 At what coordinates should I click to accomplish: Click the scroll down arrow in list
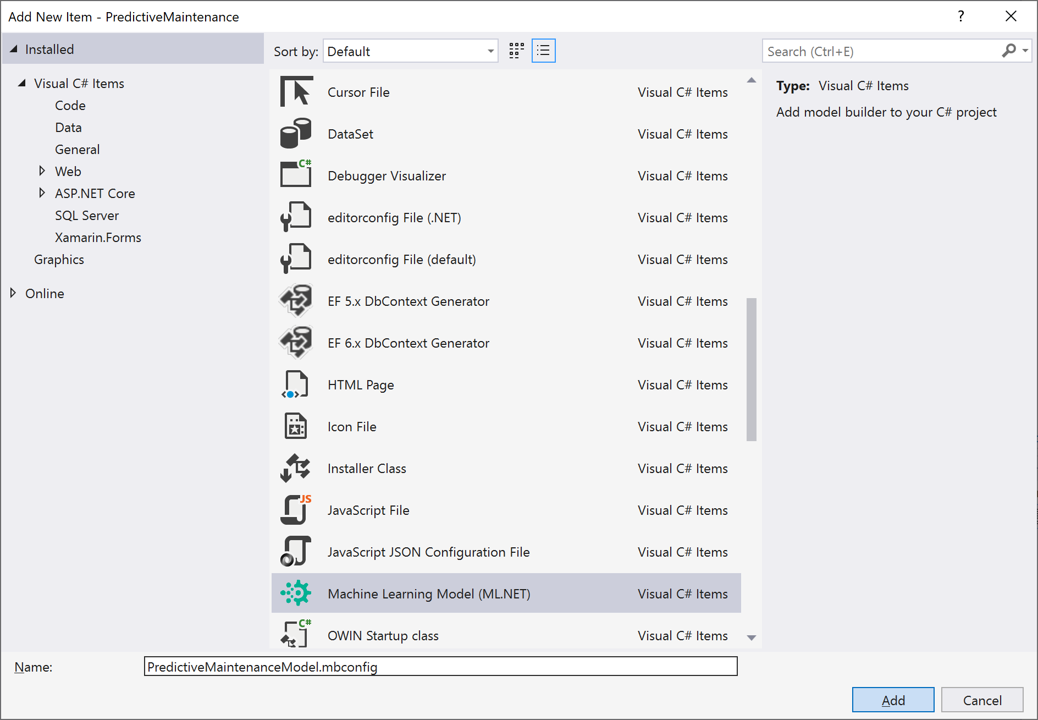tap(751, 637)
